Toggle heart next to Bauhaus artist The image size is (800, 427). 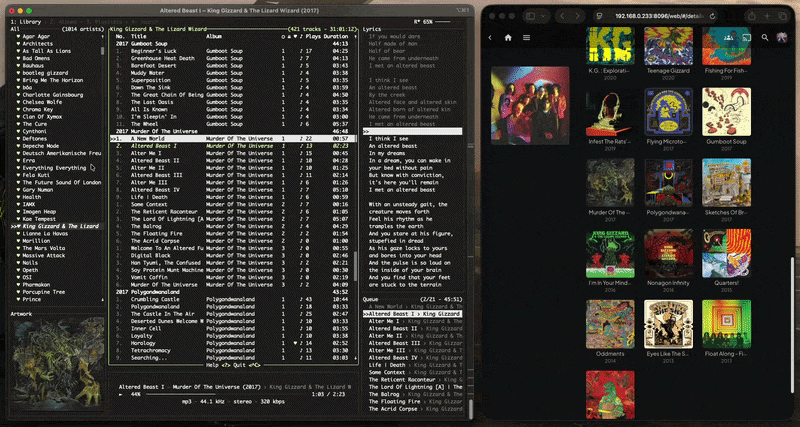[18, 66]
